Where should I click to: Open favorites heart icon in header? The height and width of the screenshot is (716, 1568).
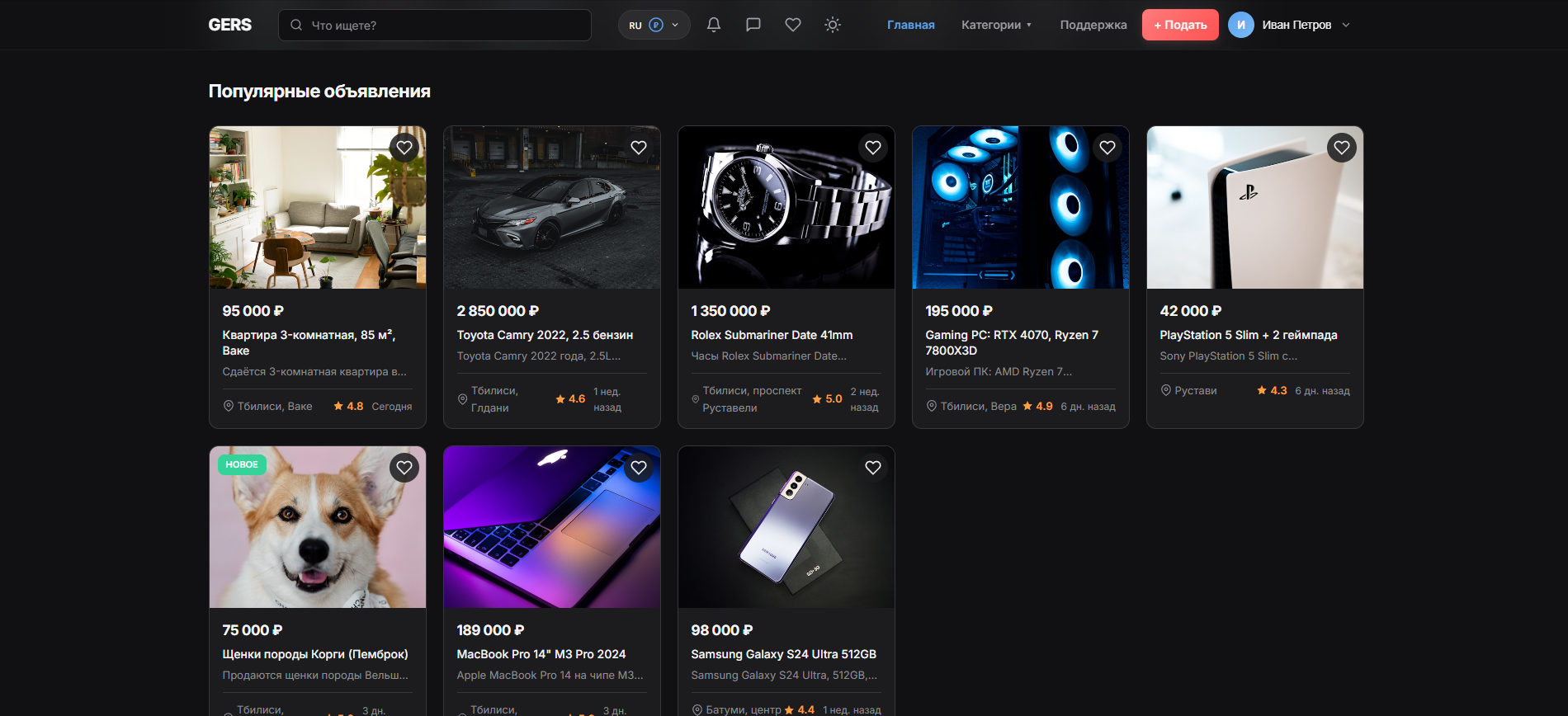click(793, 25)
